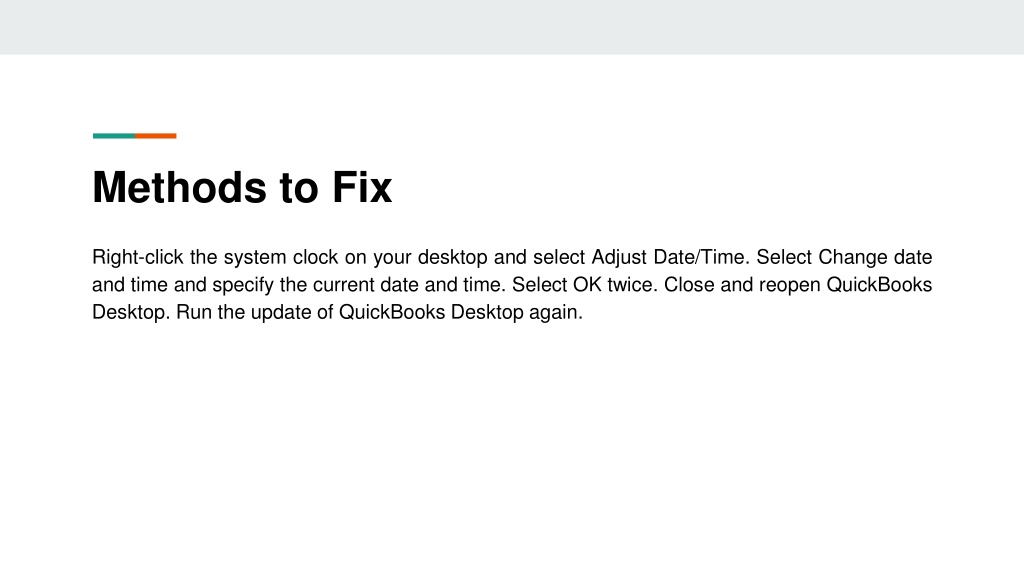Click the gray header band at top
Image resolution: width=1024 pixels, height=576 pixels.
512,27
